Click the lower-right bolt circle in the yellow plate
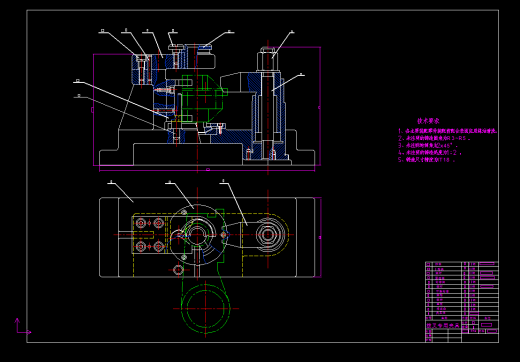The image size is (520, 362). [x=159, y=246]
